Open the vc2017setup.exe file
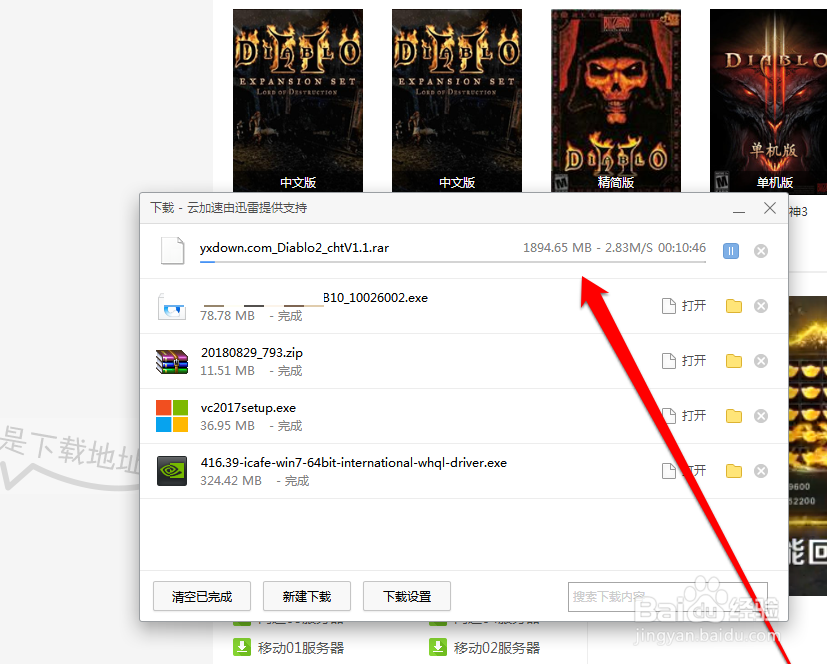The image size is (827, 664). point(684,416)
